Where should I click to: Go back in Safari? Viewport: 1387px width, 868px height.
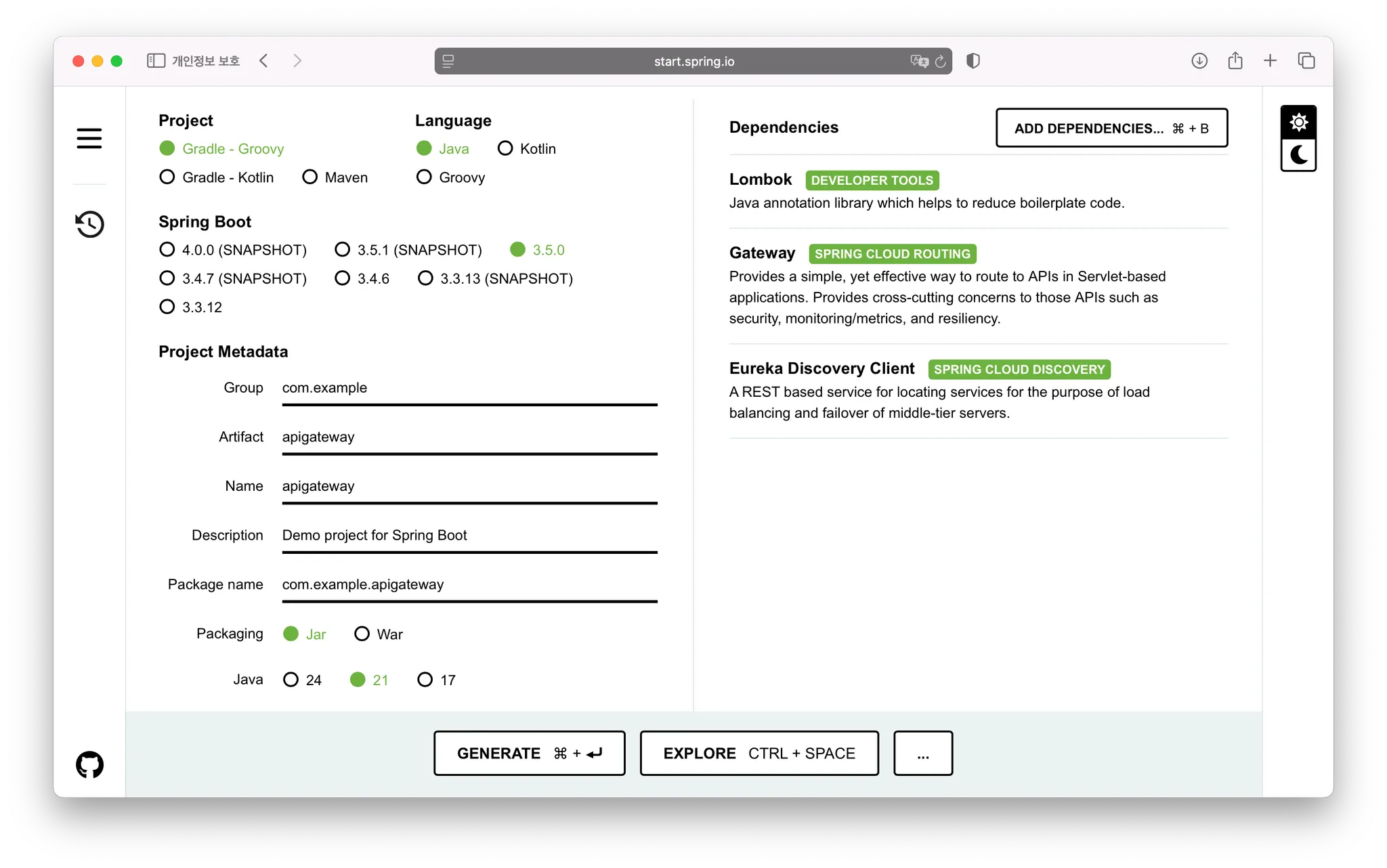coord(264,61)
